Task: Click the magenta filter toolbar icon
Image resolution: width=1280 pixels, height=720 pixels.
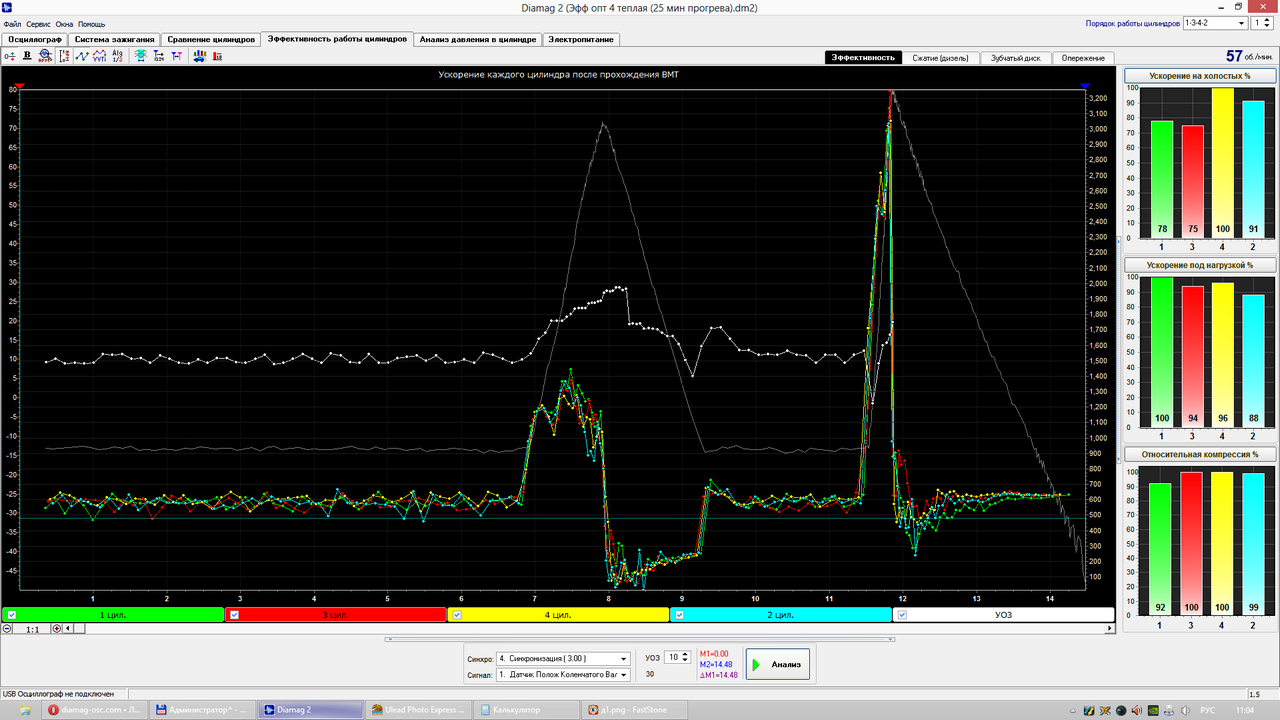Action: pos(177,56)
